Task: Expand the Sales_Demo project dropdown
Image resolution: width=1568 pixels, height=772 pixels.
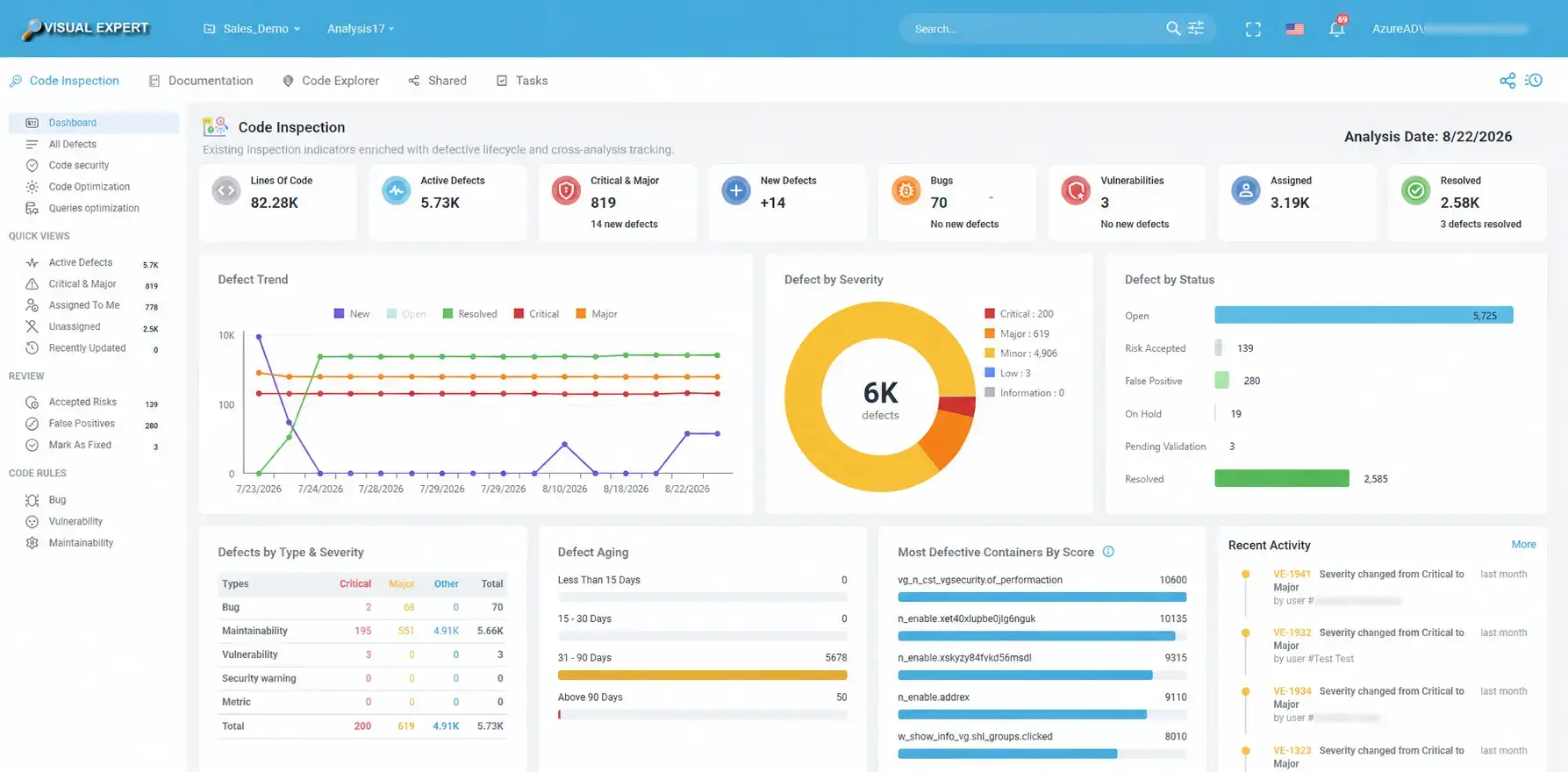Action: (252, 28)
